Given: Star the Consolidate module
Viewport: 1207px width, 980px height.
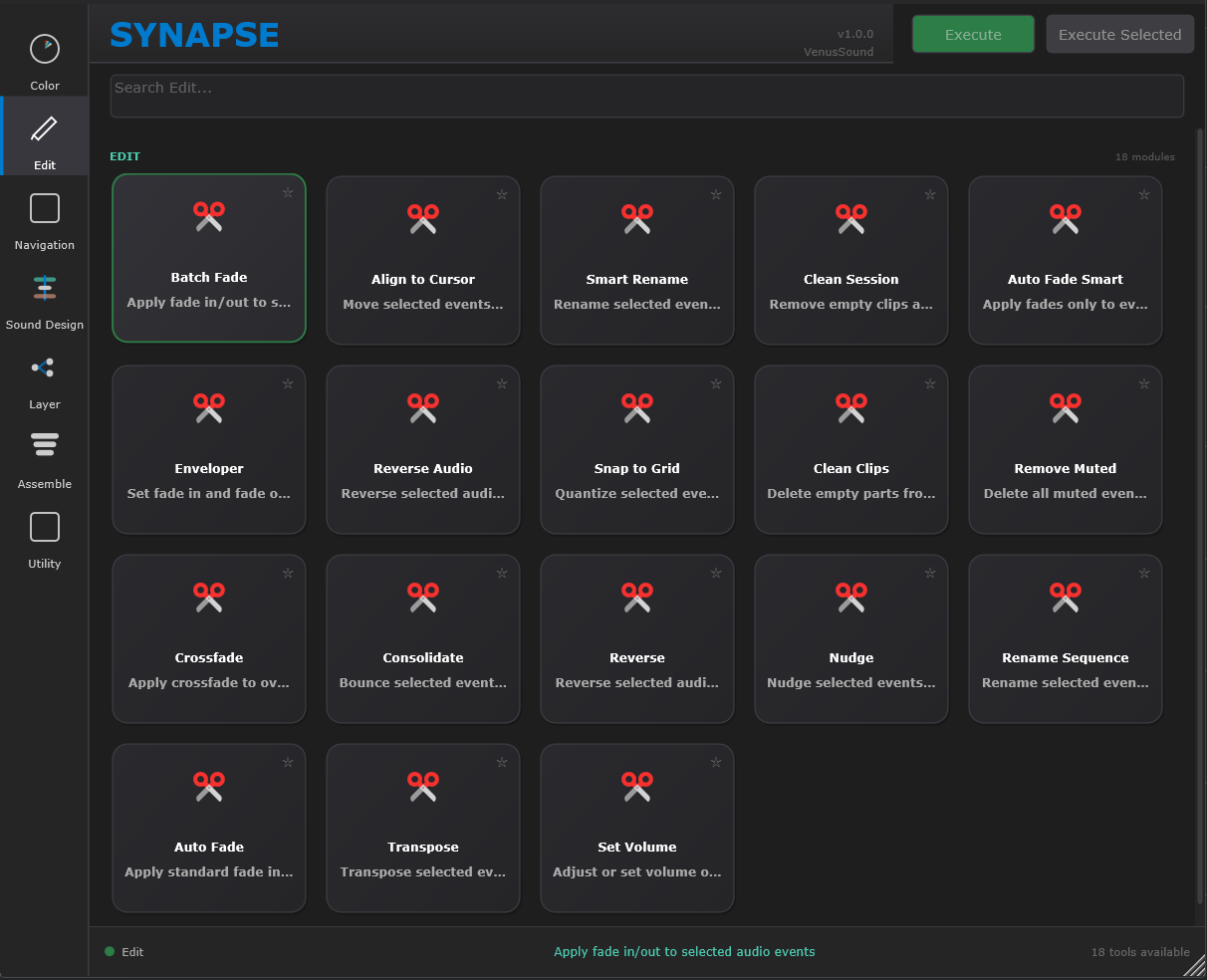Looking at the screenshot, I should [x=502, y=574].
